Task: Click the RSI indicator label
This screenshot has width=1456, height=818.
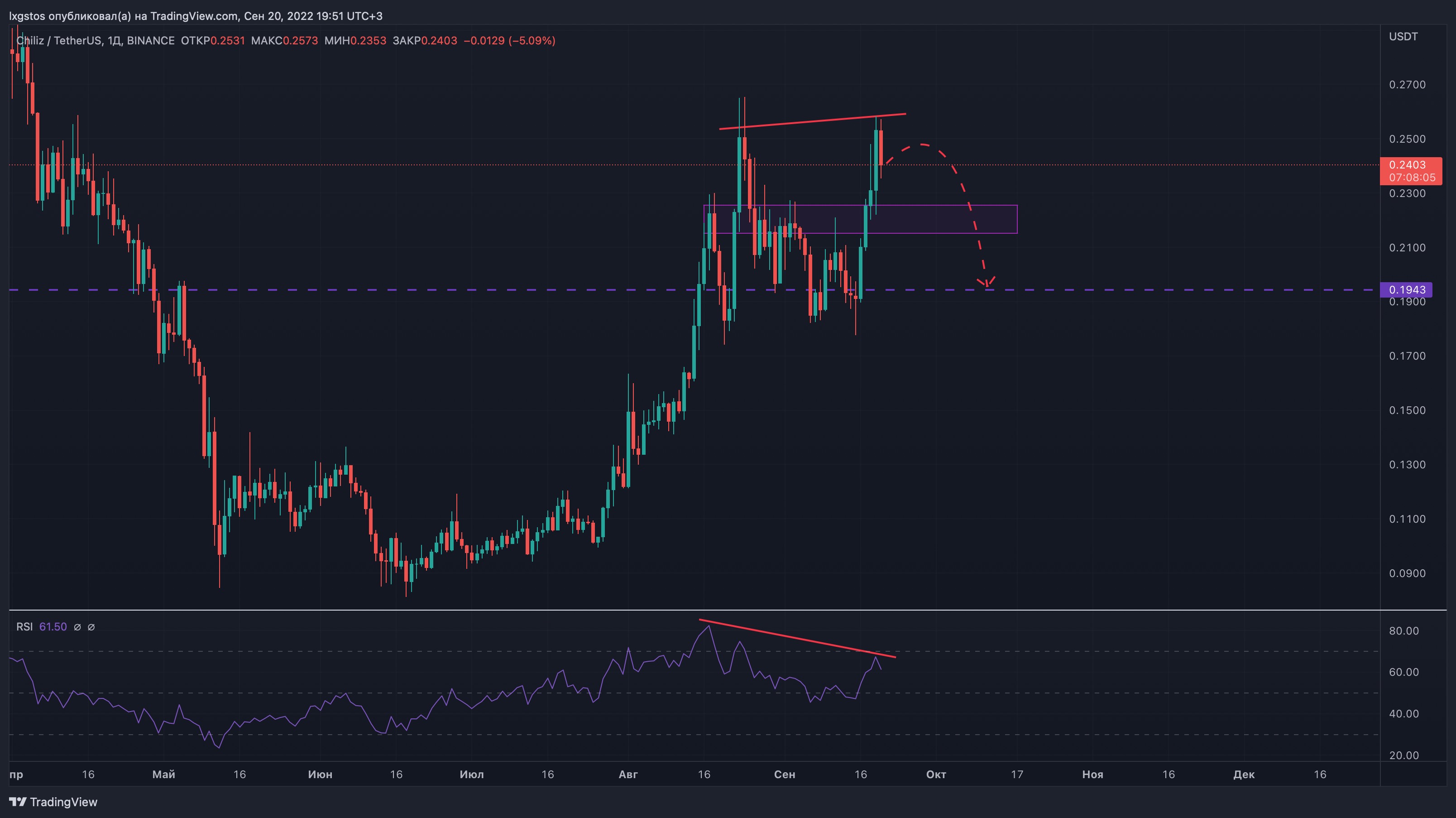Action: 24,626
